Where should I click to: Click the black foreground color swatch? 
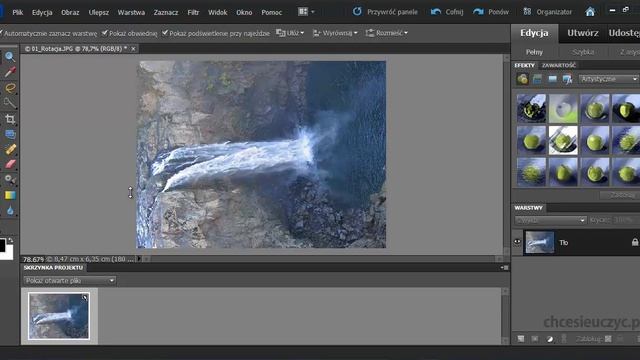2,245
